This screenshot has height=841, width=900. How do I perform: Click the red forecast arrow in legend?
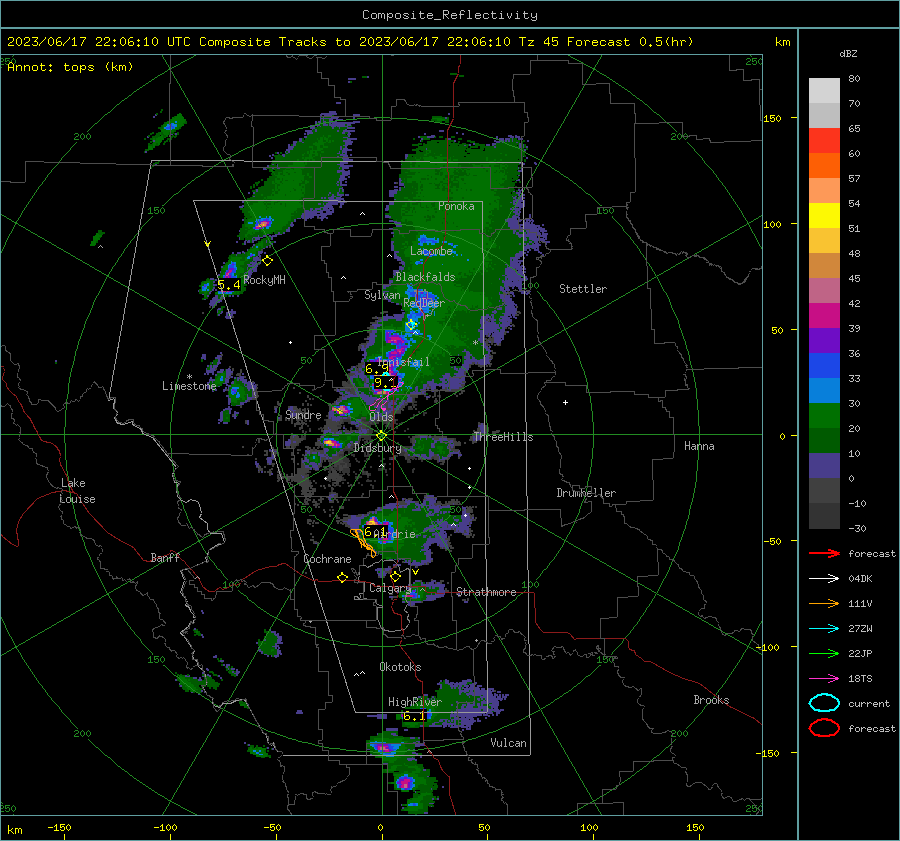pos(824,553)
